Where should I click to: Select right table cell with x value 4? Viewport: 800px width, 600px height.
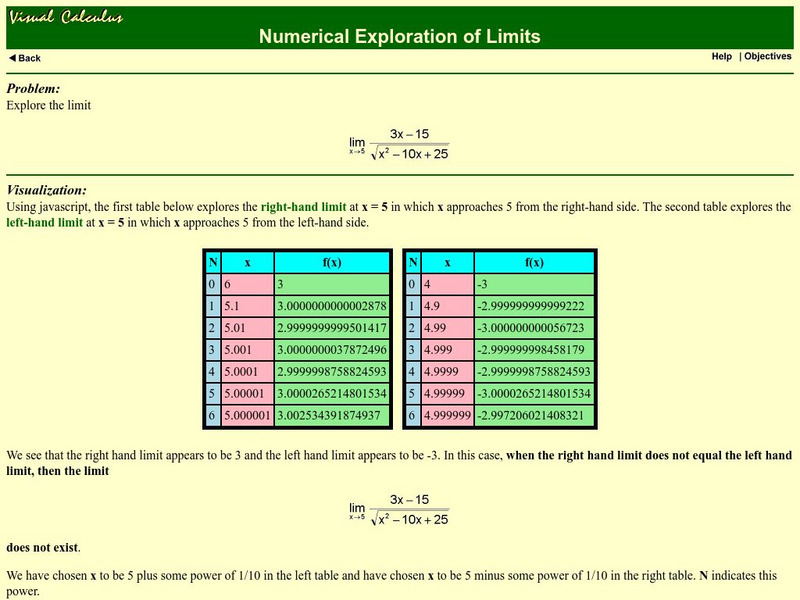(447, 284)
